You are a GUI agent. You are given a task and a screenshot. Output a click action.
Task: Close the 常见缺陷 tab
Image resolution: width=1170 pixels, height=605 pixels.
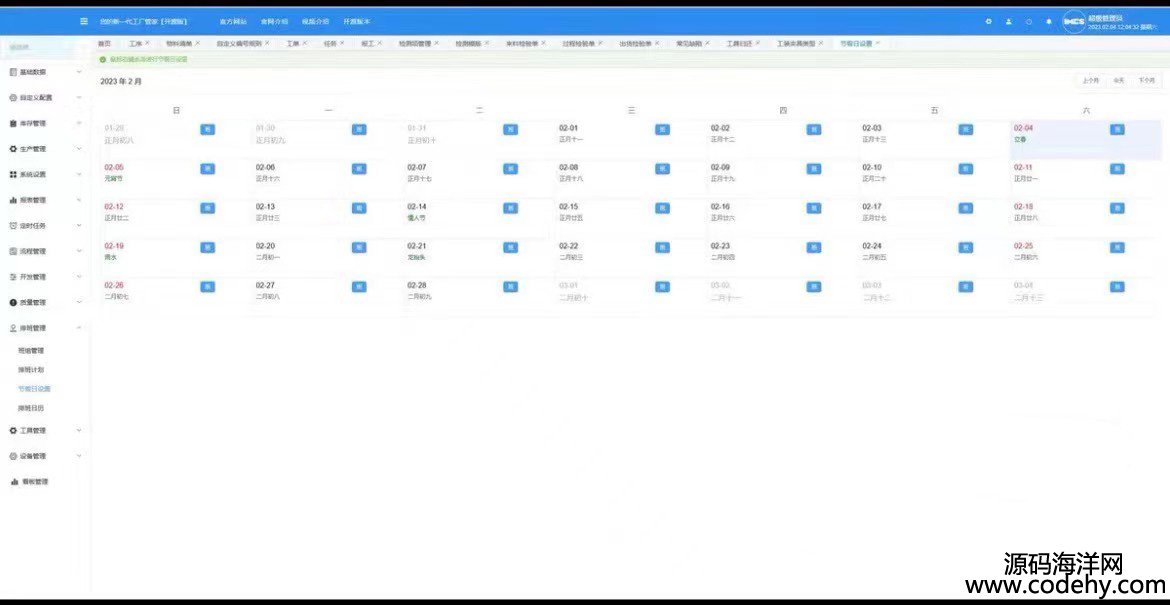pyautogui.click(x=707, y=43)
